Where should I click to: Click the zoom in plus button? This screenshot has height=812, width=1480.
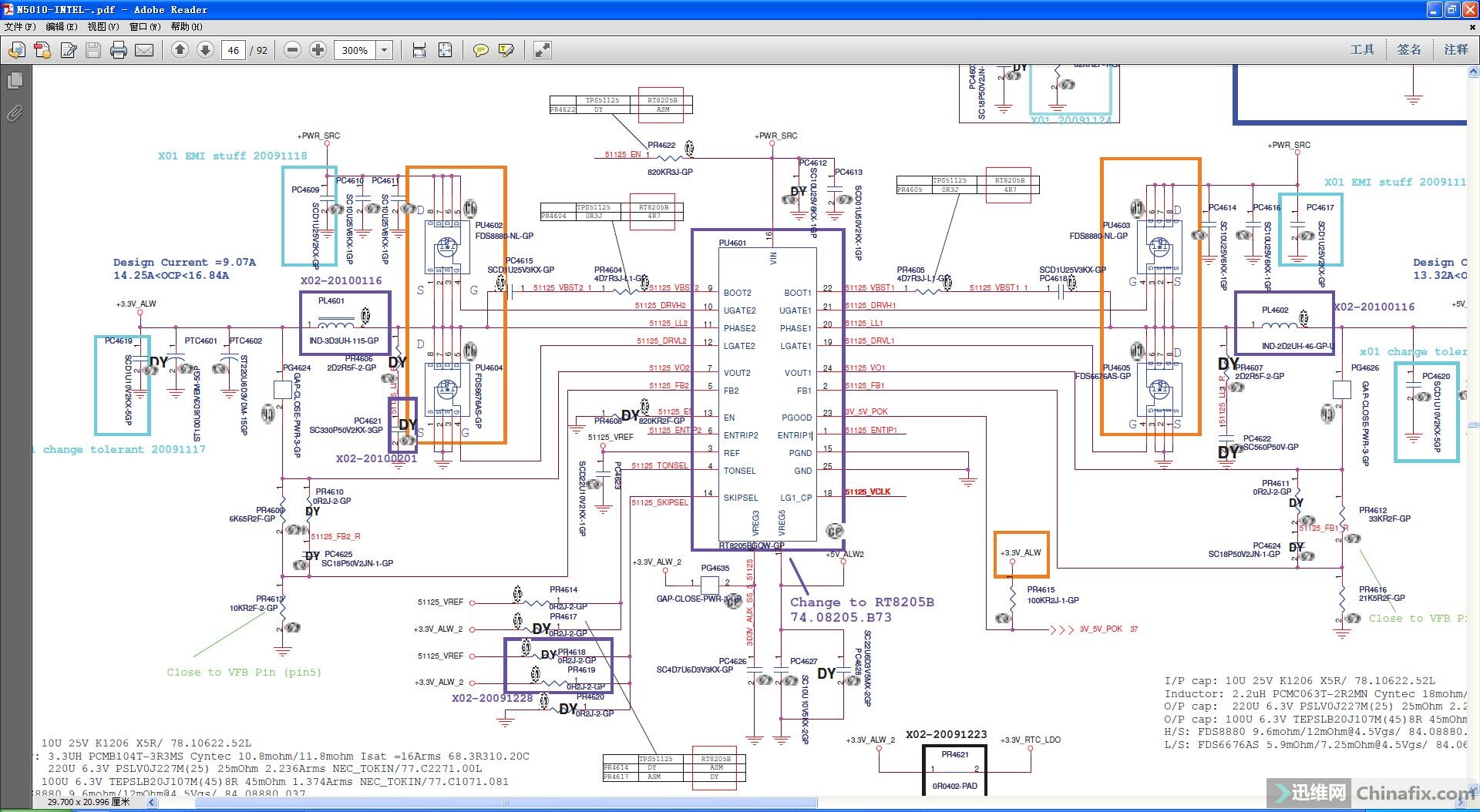pyautogui.click(x=318, y=50)
